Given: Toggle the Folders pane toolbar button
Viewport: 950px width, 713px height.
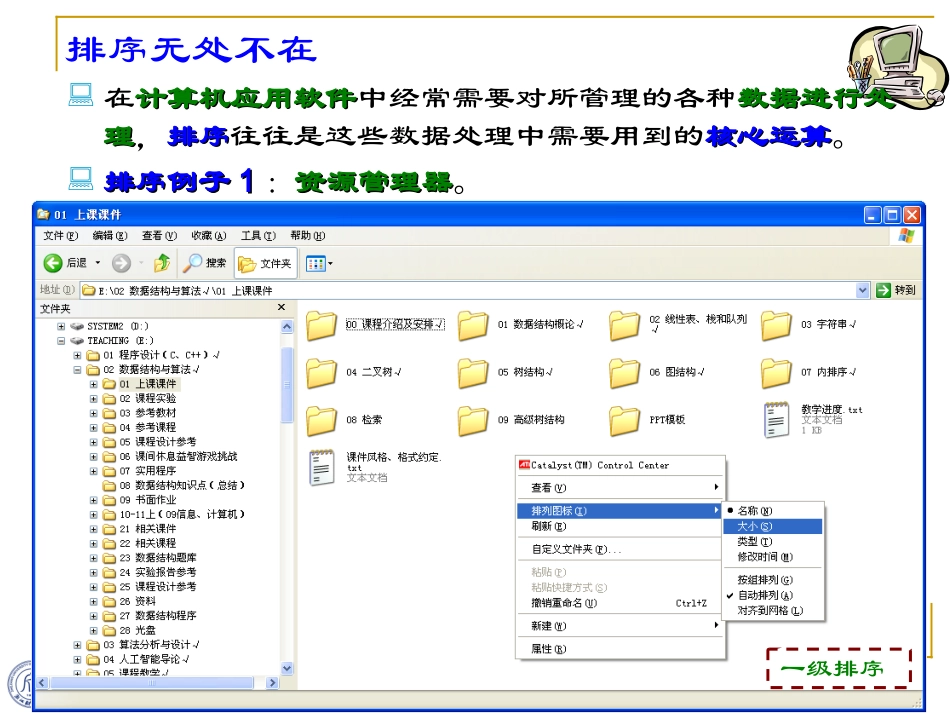Looking at the screenshot, I should click(265, 264).
